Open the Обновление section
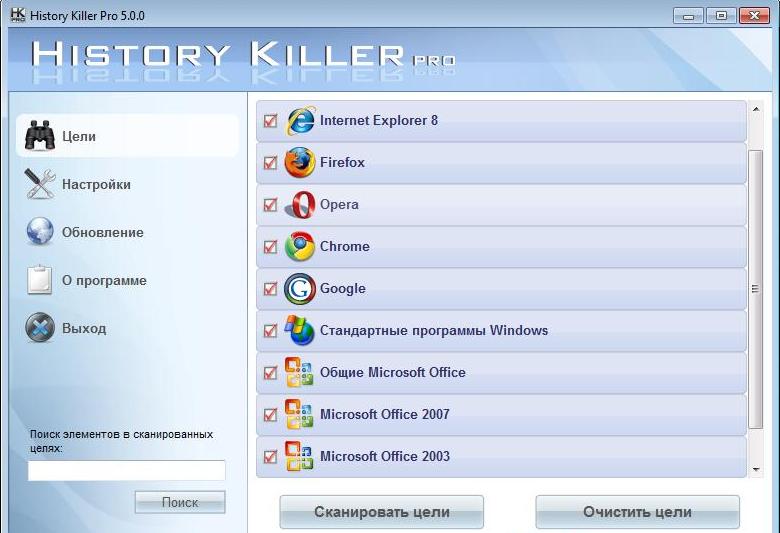 (102, 232)
